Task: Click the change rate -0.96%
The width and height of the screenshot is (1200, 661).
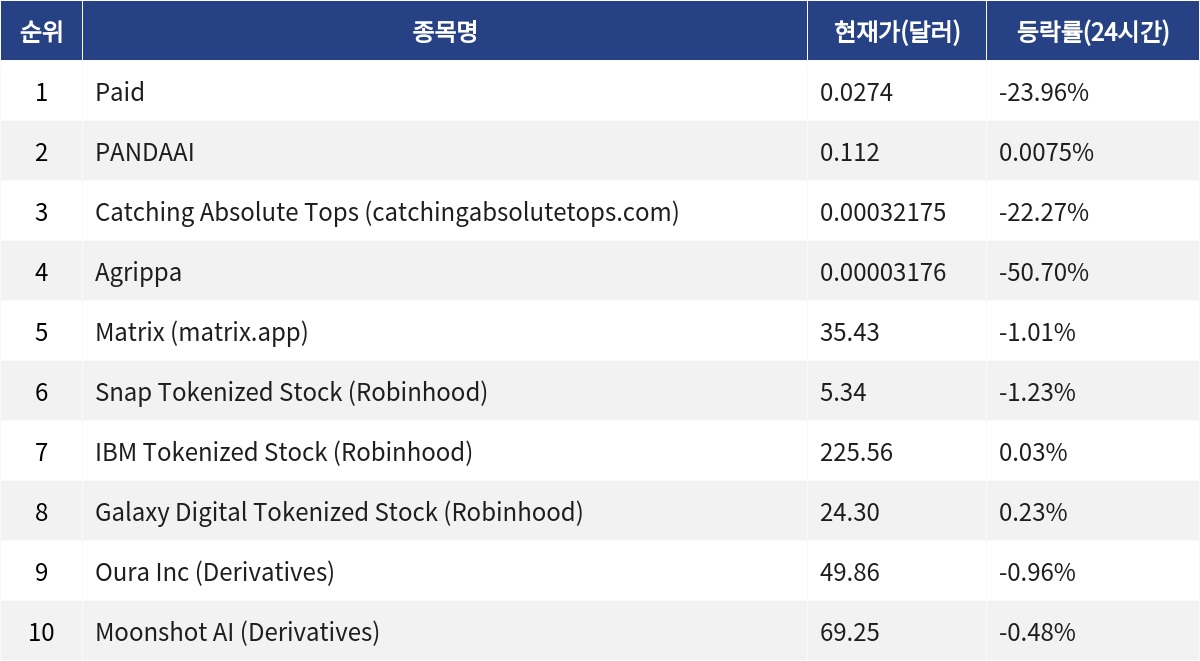Action: click(x=1037, y=573)
